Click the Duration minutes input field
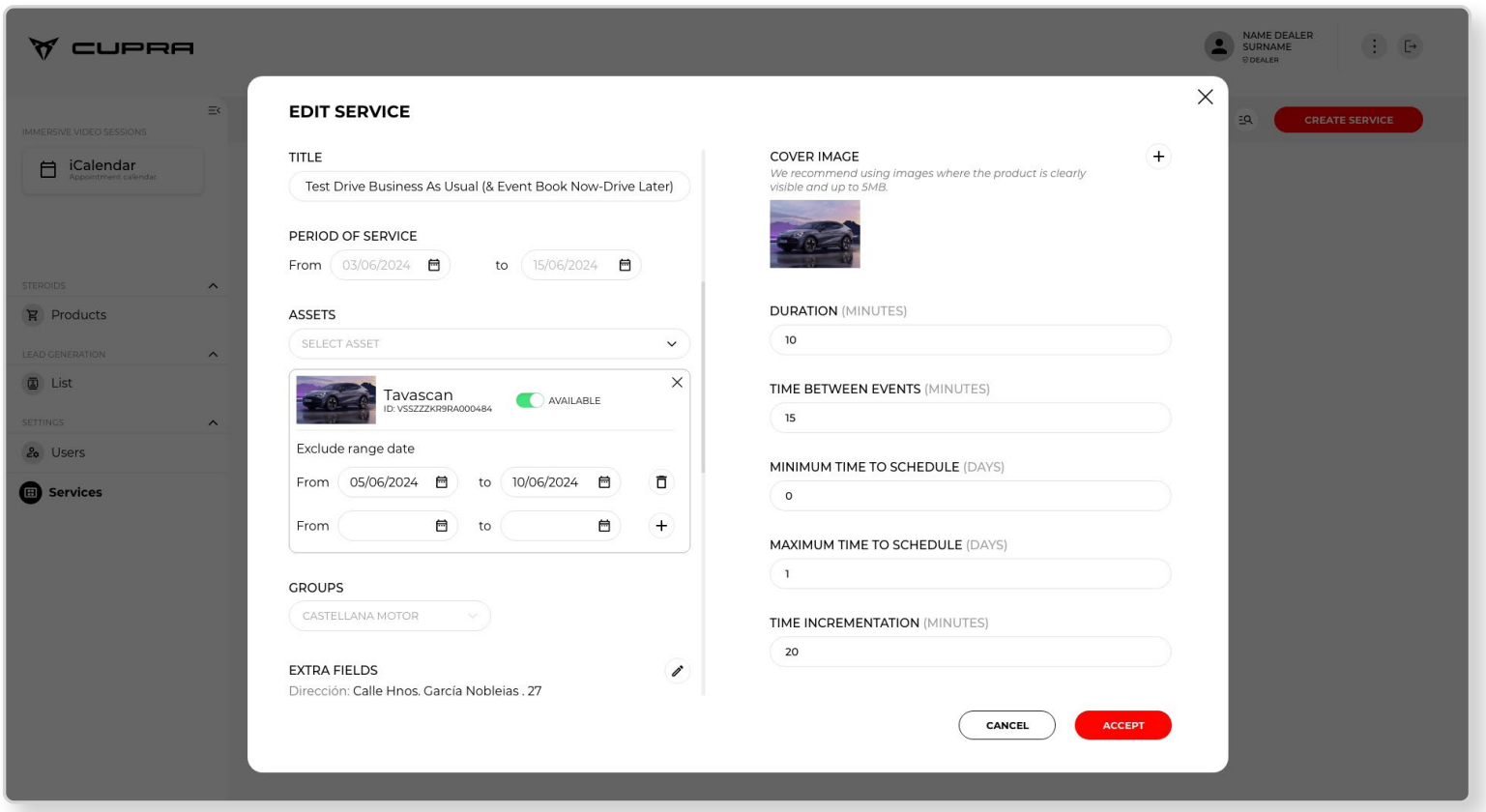This screenshot has width=1486, height=812. [x=970, y=340]
